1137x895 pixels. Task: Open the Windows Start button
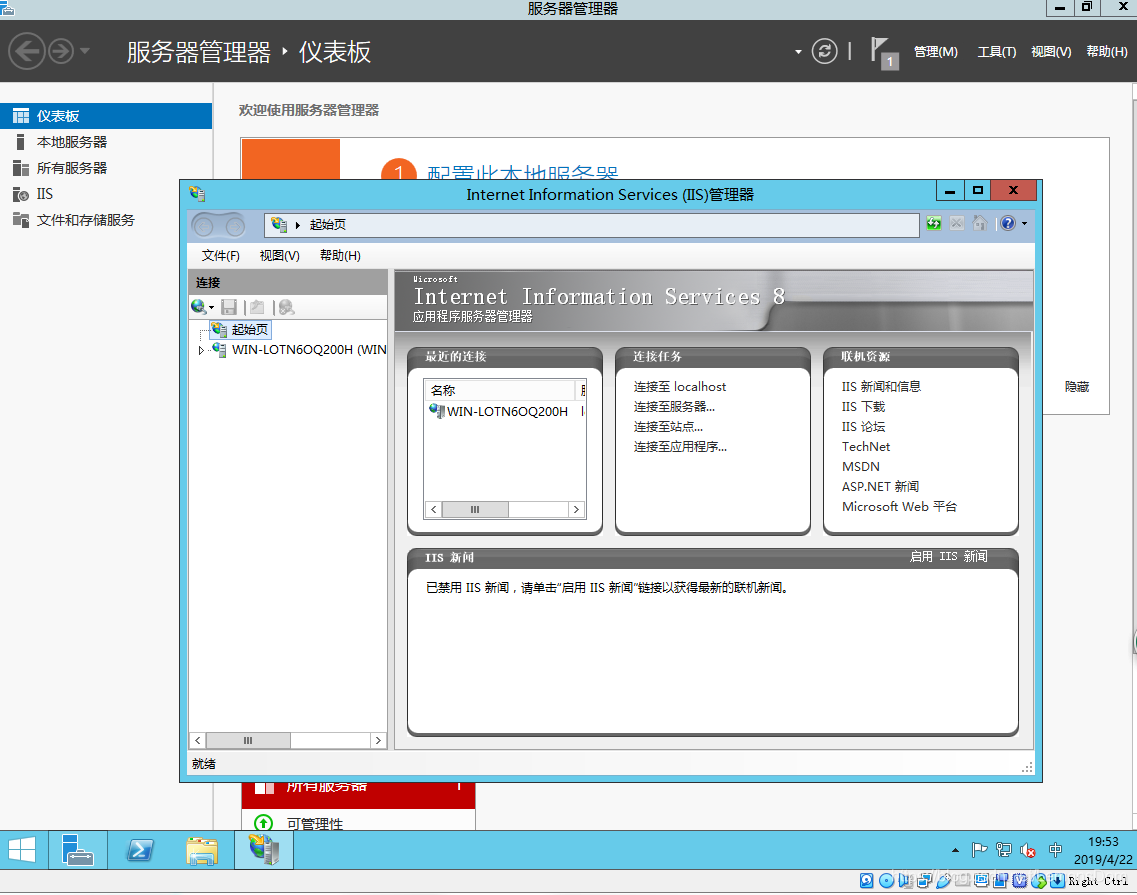22,849
